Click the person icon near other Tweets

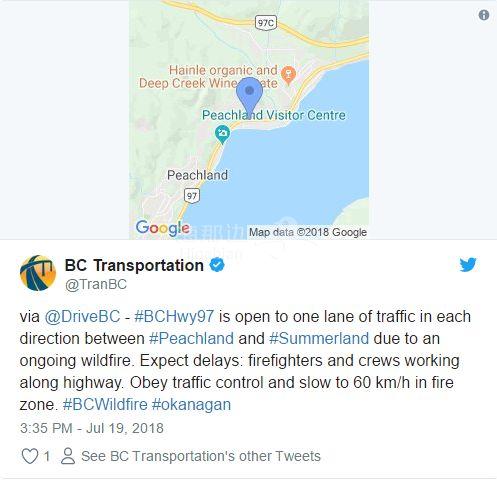tap(68, 456)
